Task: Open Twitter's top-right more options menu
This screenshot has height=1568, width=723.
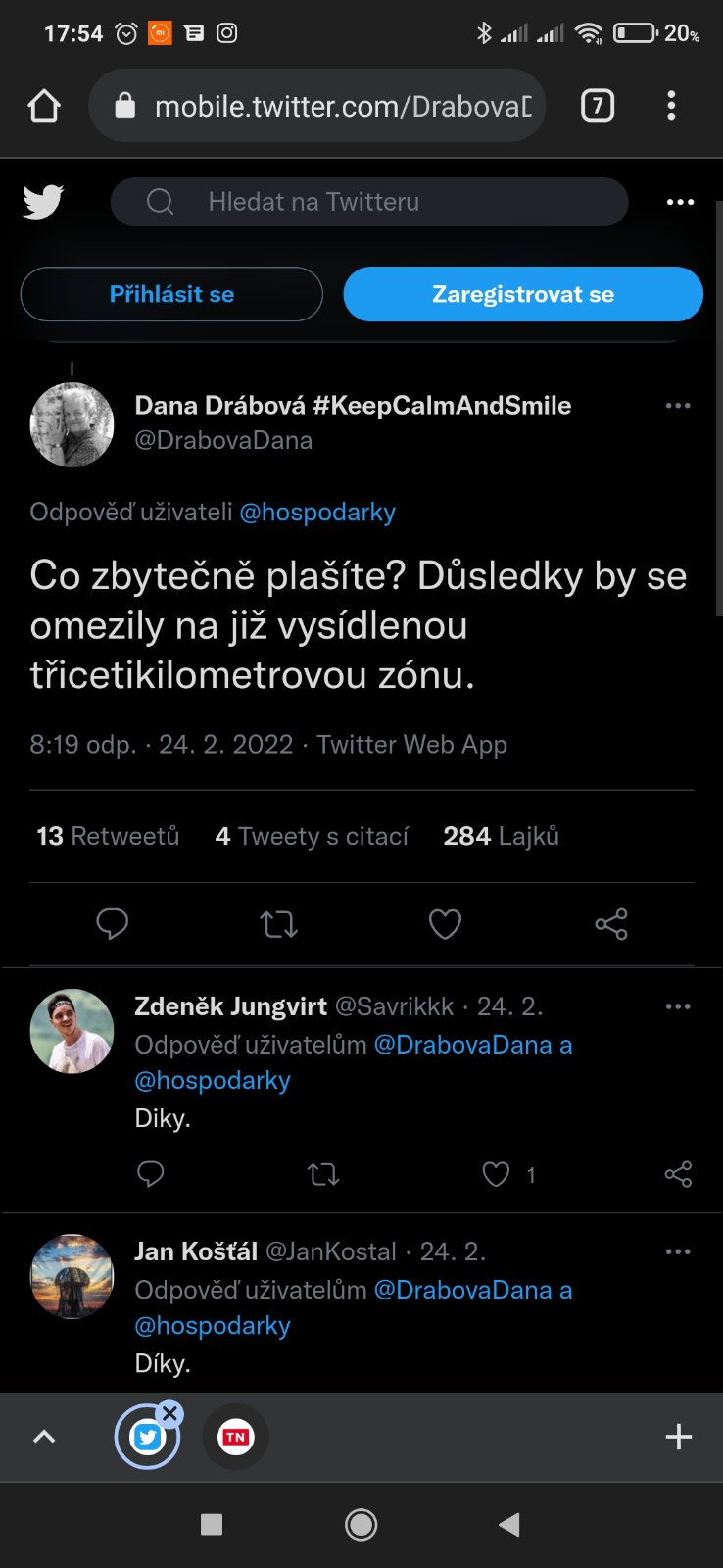Action: pyautogui.click(x=680, y=202)
